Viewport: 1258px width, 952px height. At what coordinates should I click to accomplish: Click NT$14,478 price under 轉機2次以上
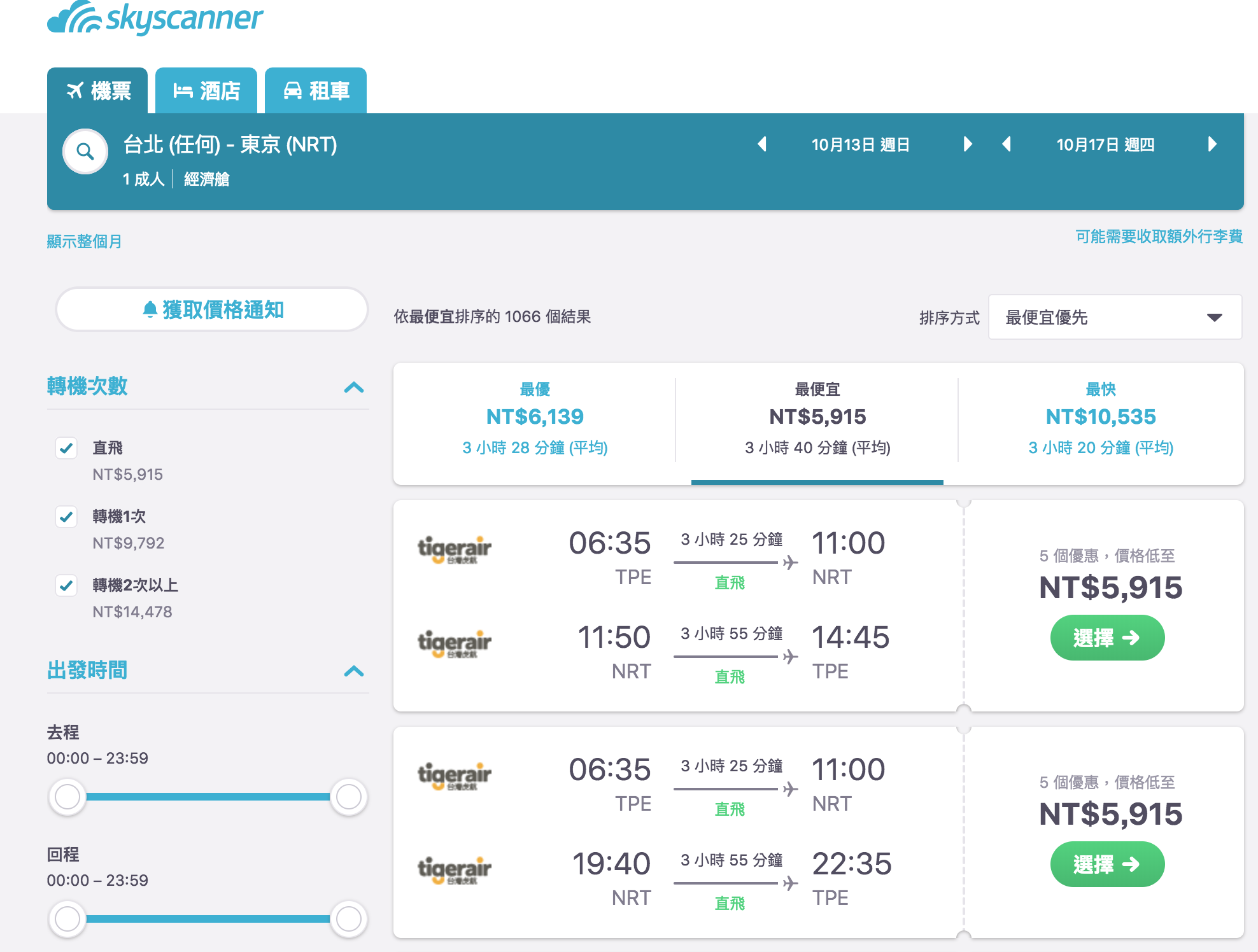tap(132, 612)
